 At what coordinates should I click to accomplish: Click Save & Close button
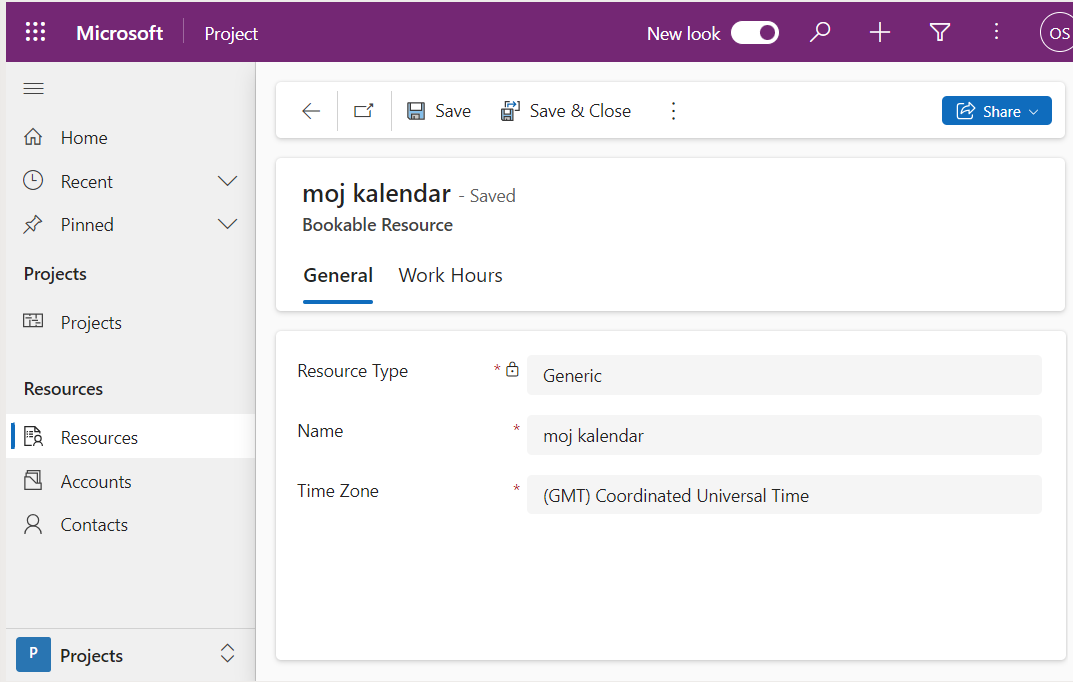click(x=566, y=111)
